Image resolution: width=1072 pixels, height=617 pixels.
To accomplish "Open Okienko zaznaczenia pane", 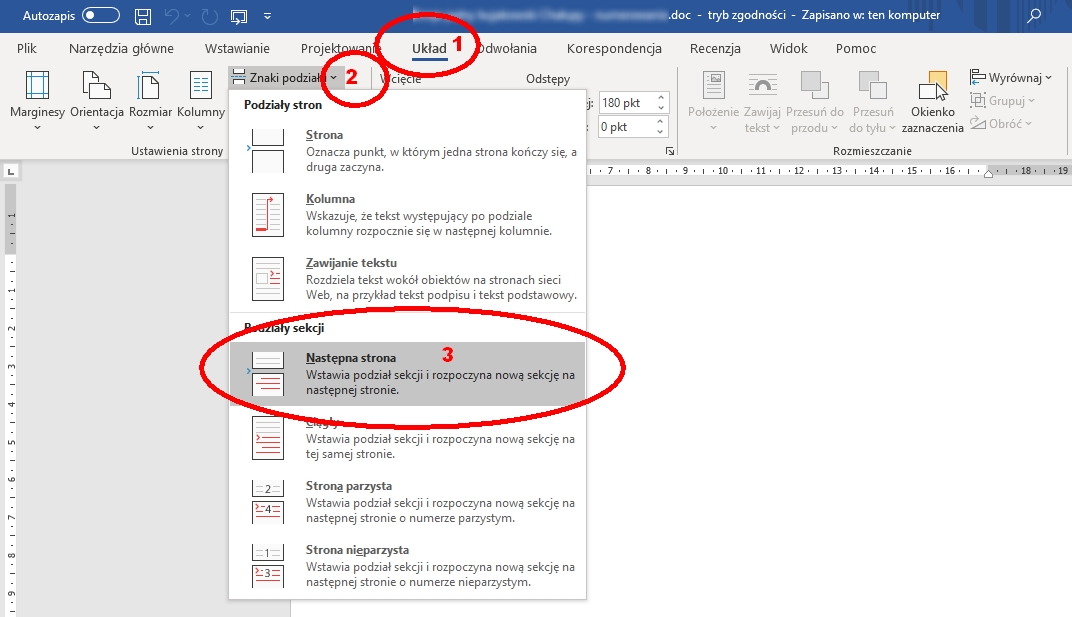I will point(933,103).
